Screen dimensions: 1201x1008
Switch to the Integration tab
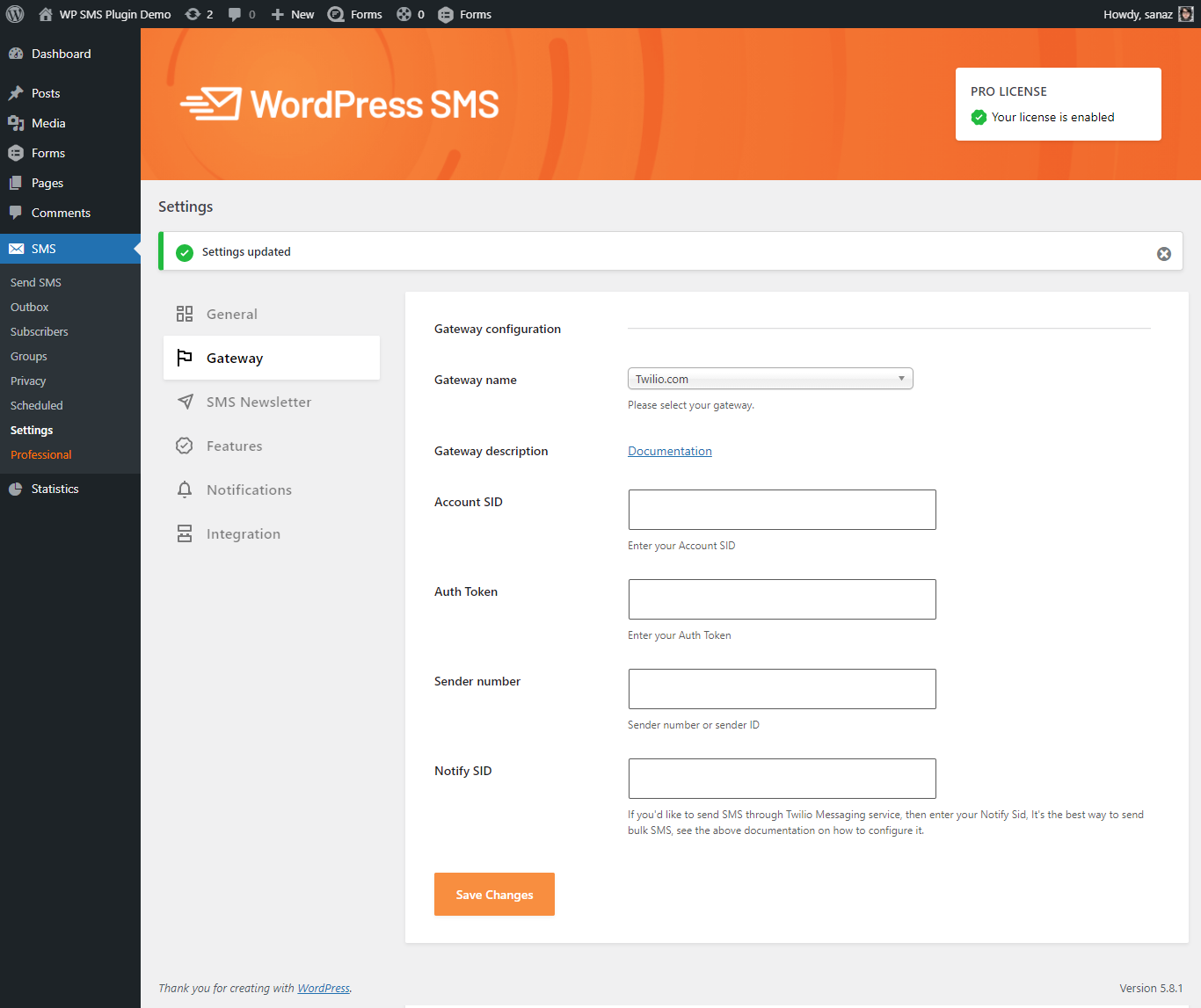point(272,533)
